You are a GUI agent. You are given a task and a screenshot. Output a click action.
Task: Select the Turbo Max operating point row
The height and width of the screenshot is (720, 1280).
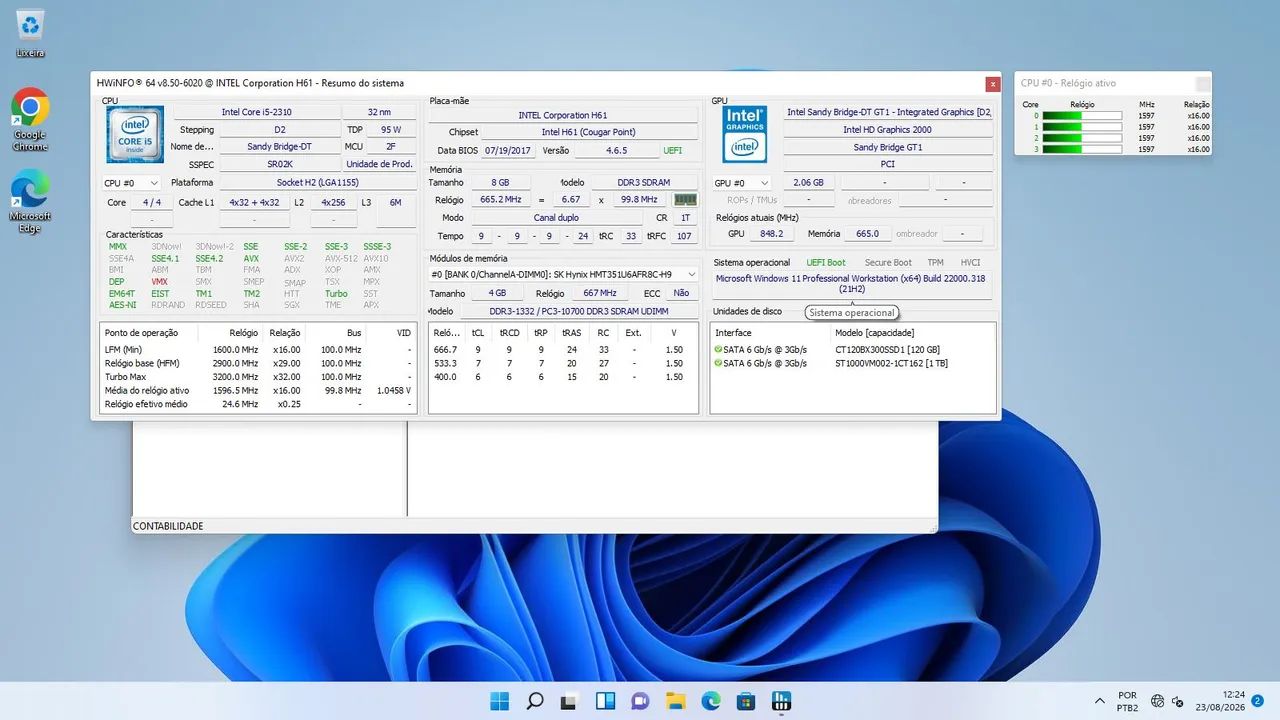pyautogui.click(x=258, y=377)
